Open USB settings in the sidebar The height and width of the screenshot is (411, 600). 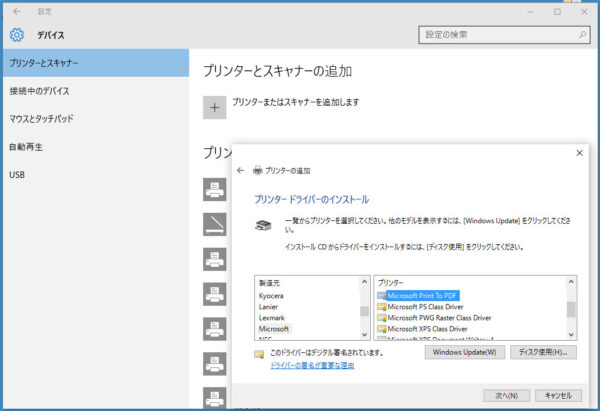click(x=96, y=175)
